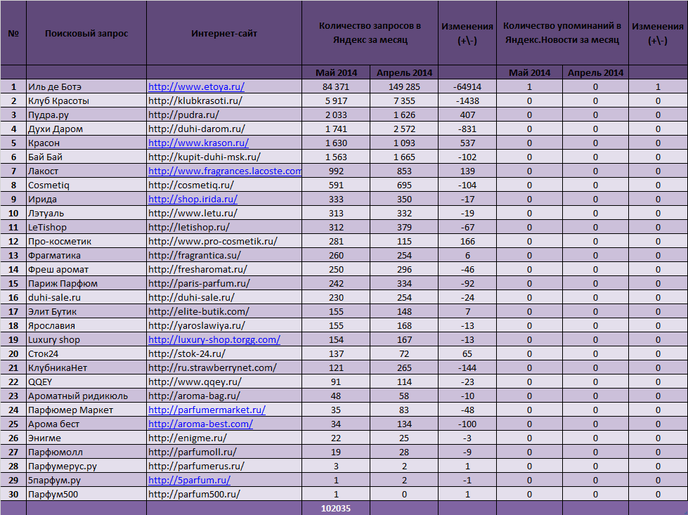
Task: Open the shop.irida.ru link
Action: pos(193,199)
